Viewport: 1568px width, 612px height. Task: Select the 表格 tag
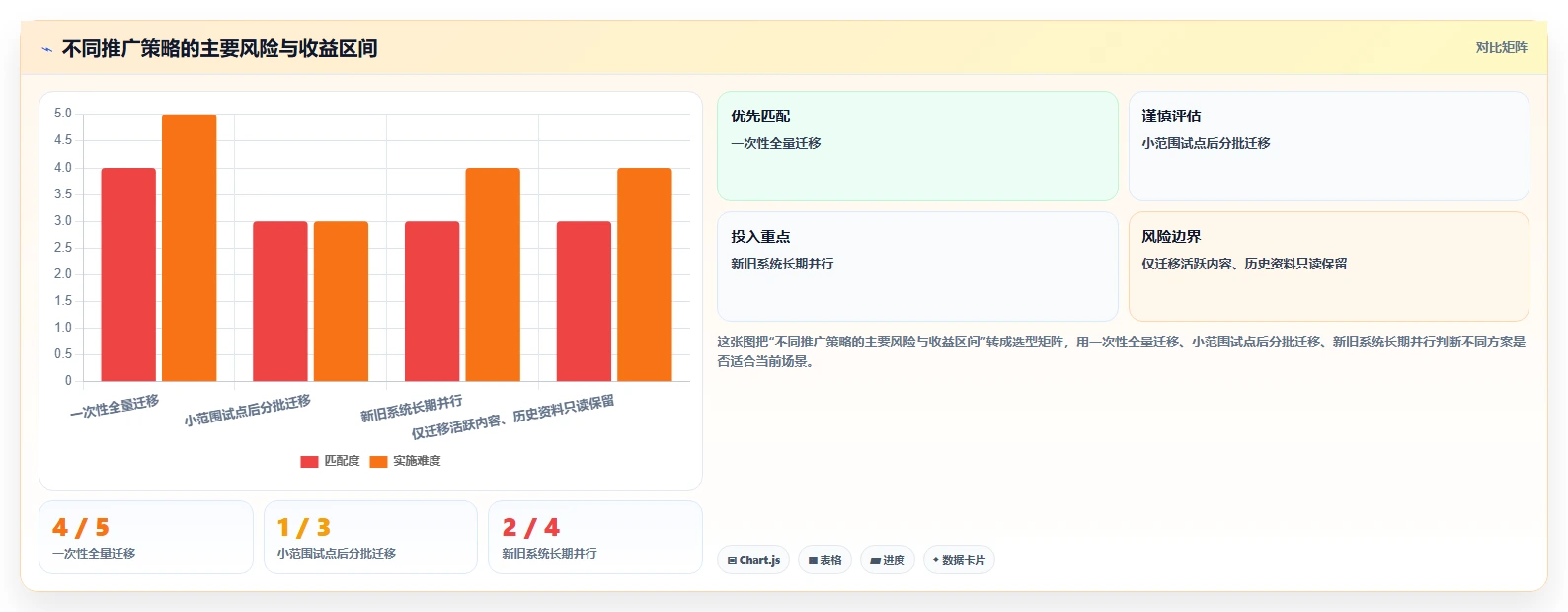[824, 560]
